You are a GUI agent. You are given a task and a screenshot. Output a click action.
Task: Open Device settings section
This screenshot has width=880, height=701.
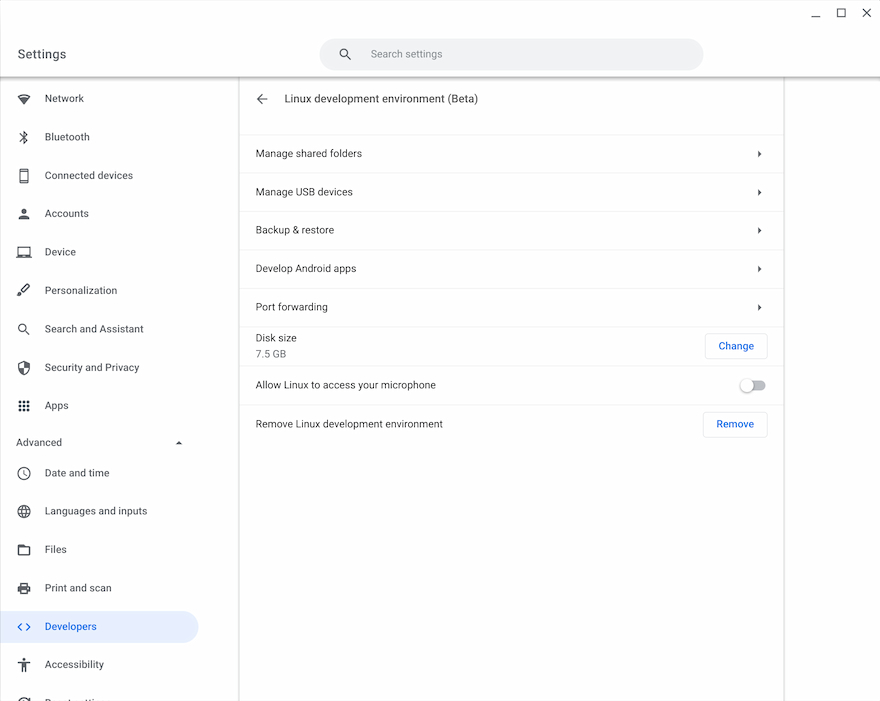point(99,252)
